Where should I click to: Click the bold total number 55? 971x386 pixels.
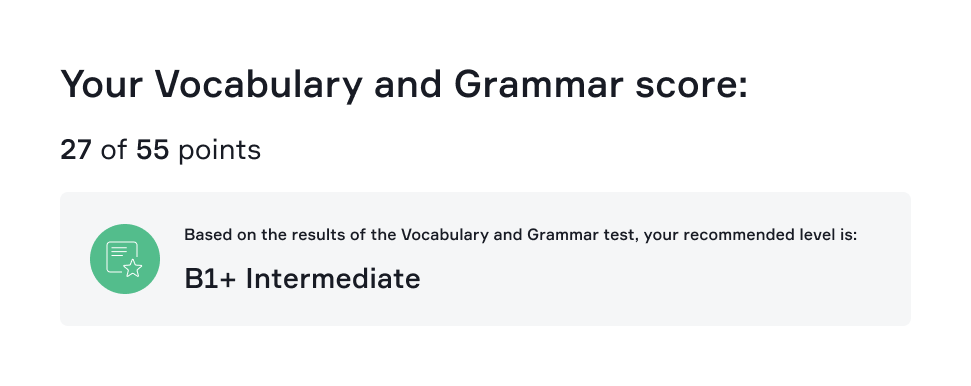pyautogui.click(x=152, y=150)
